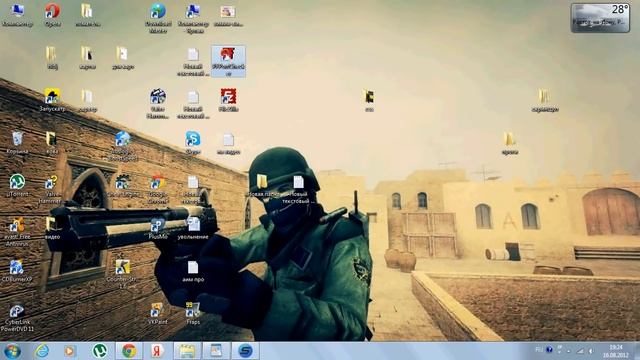Select the yellow Запускатр shortcut
Screen dimensions: 640x360
tap(52, 100)
